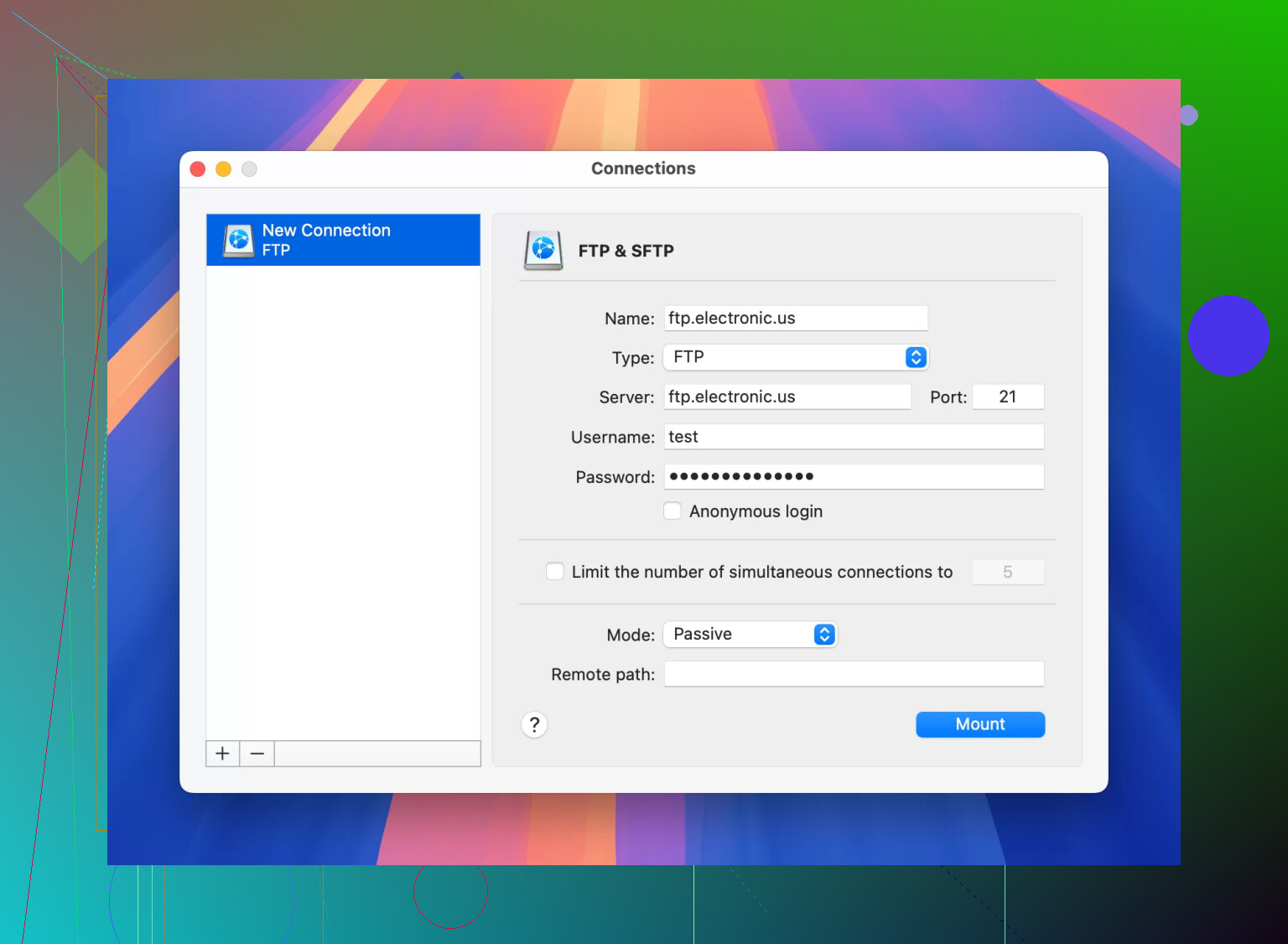Image resolution: width=1288 pixels, height=944 pixels.
Task: Minimize the Connections window
Action: click(x=223, y=169)
